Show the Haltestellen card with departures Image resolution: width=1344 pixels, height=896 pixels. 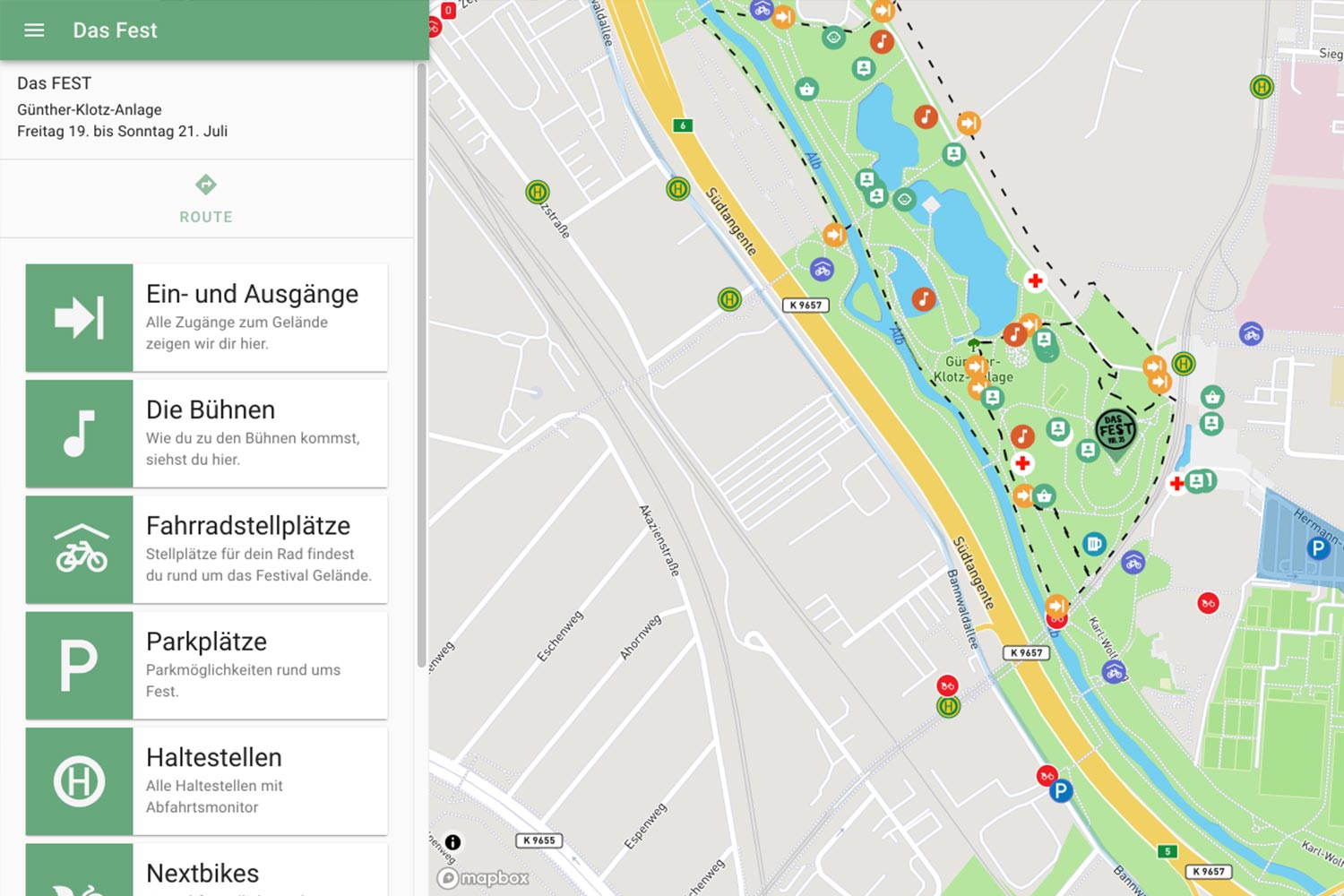click(x=206, y=781)
